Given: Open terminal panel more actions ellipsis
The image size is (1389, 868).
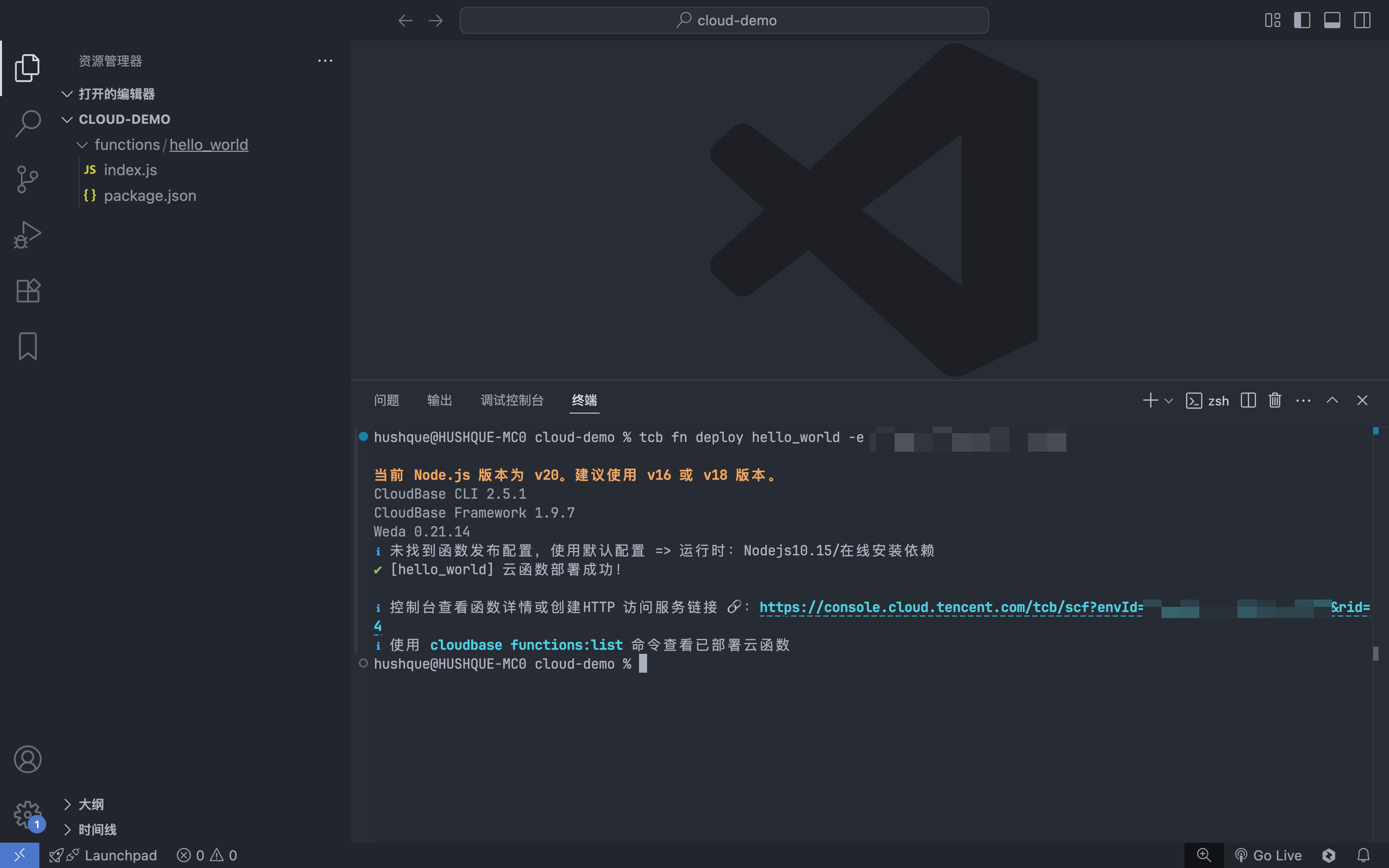Looking at the screenshot, I should (1303, 400).
